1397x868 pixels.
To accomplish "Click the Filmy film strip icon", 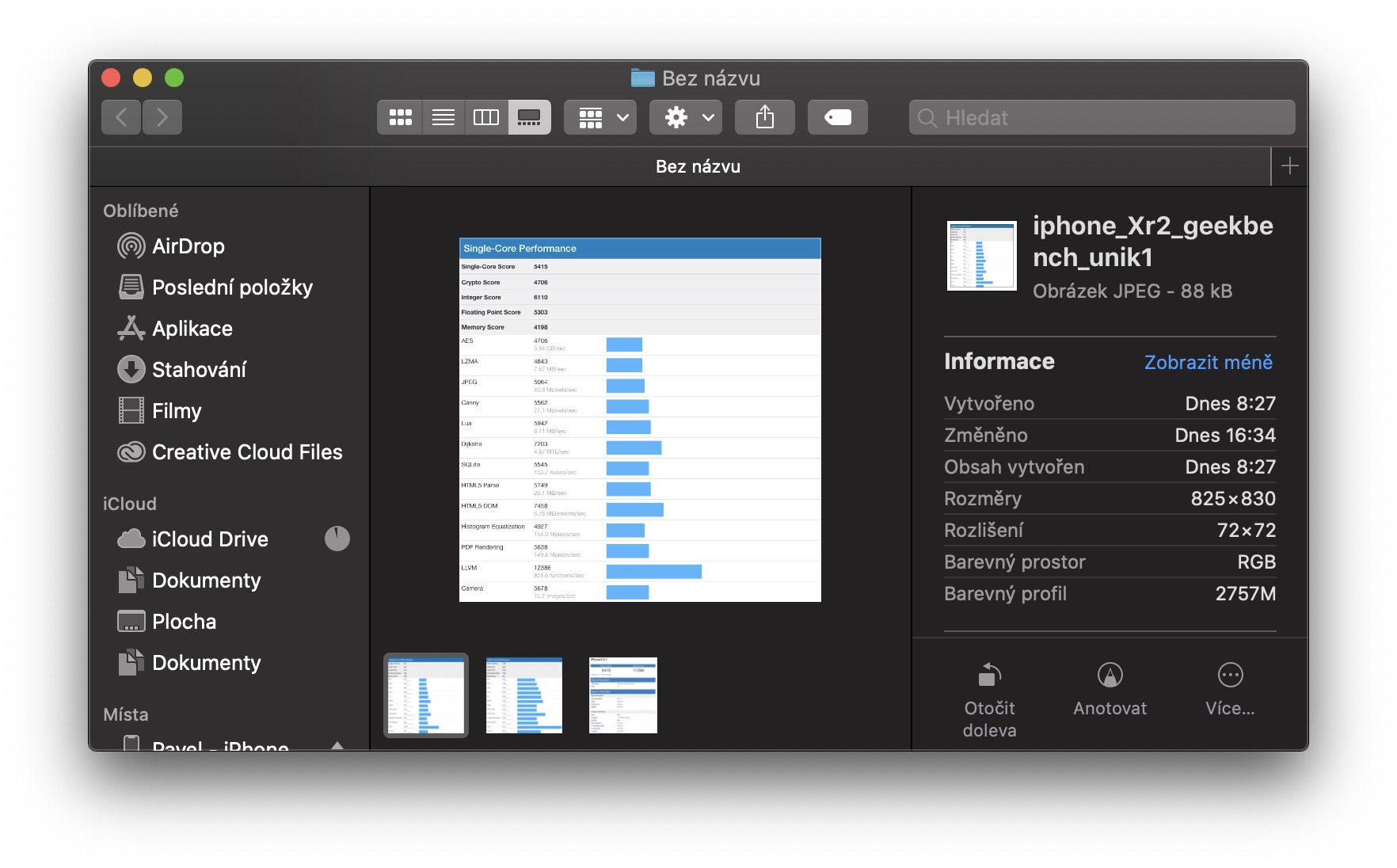I will point(131,410).
